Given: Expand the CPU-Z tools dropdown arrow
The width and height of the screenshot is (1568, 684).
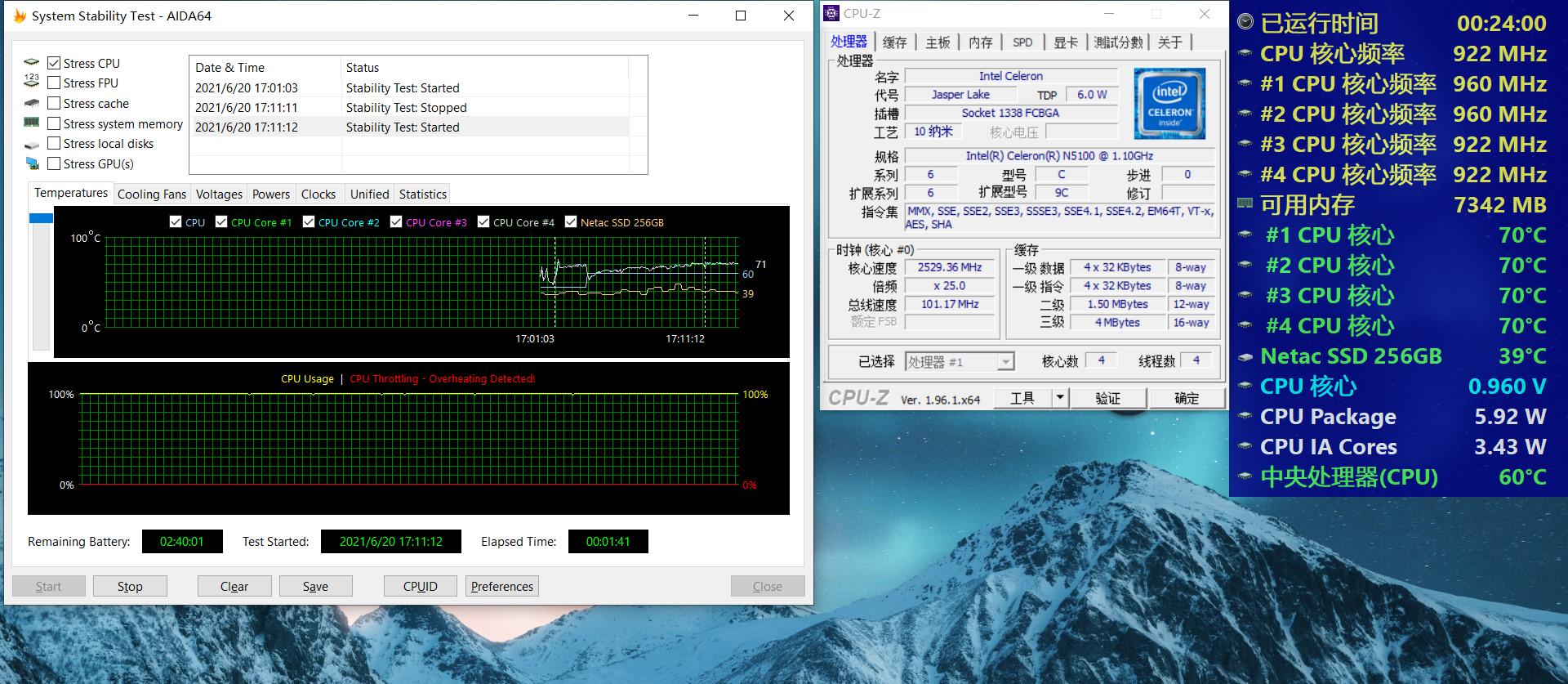Looking at the screenshot, I should [x=1059, y=398].
